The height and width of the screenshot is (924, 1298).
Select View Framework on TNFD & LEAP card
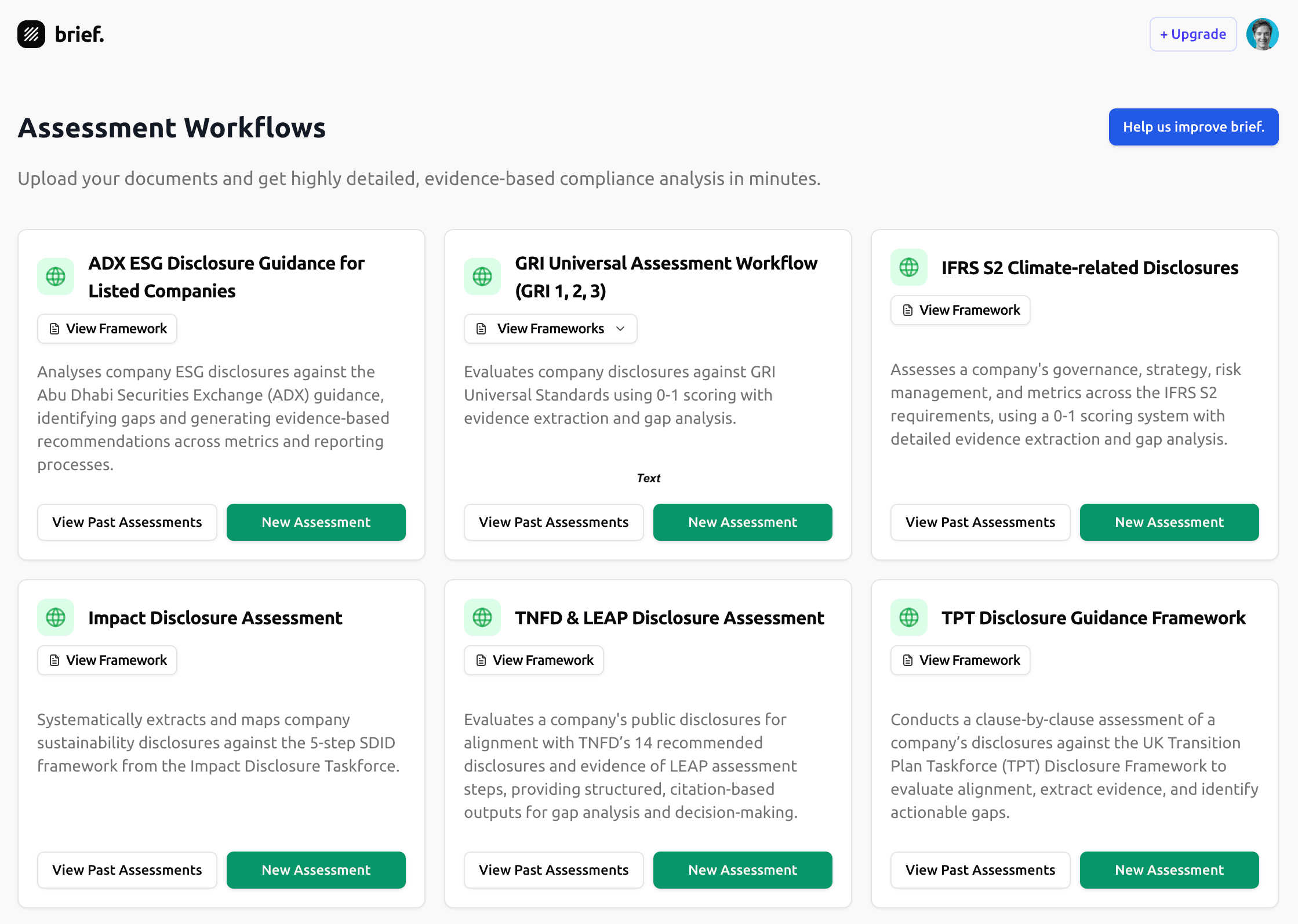533,660
